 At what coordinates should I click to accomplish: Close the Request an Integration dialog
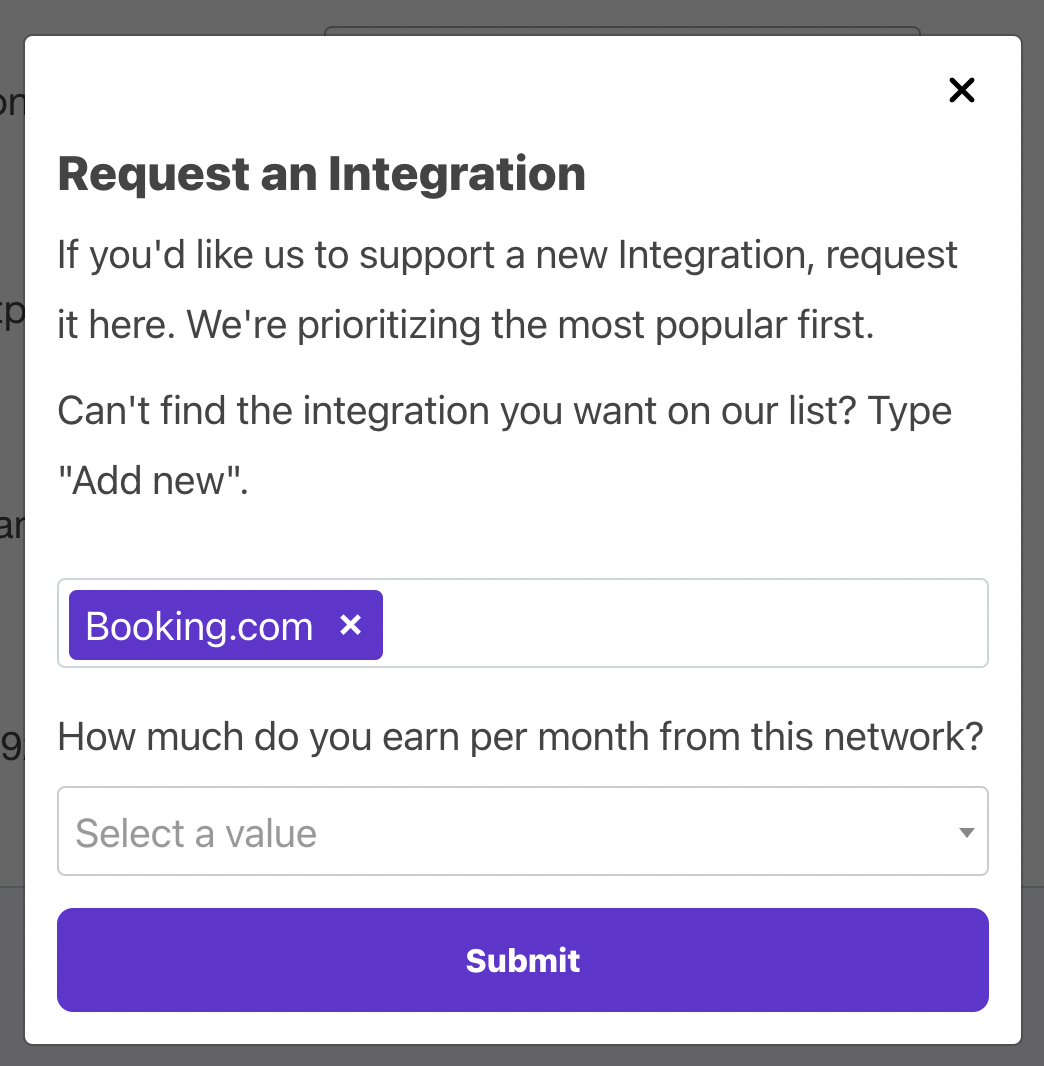pos(961,90)
